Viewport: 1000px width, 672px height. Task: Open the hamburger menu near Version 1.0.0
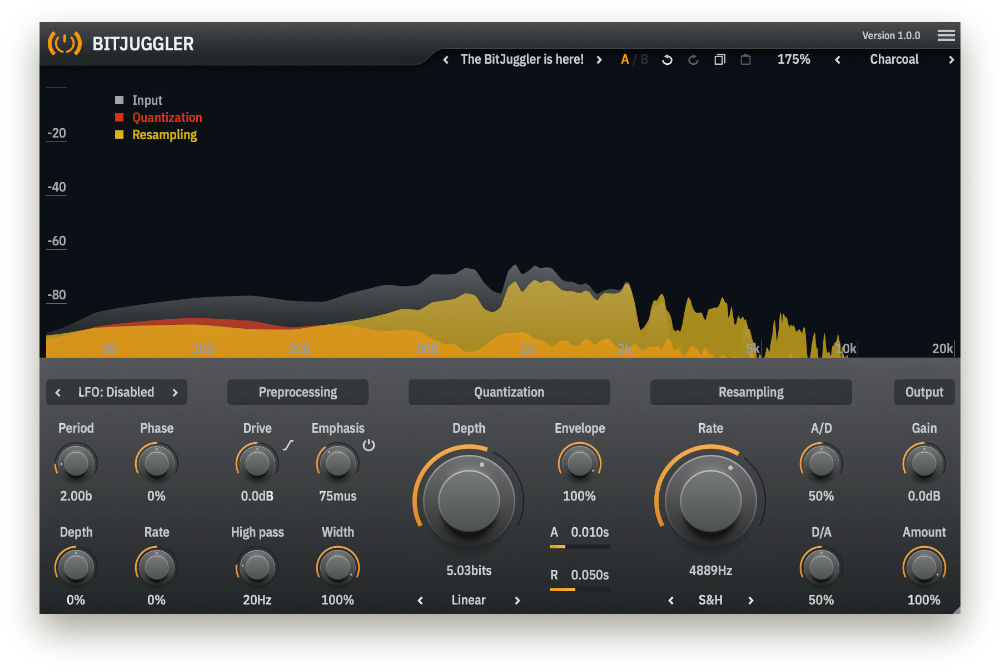(x=946, y=36)
